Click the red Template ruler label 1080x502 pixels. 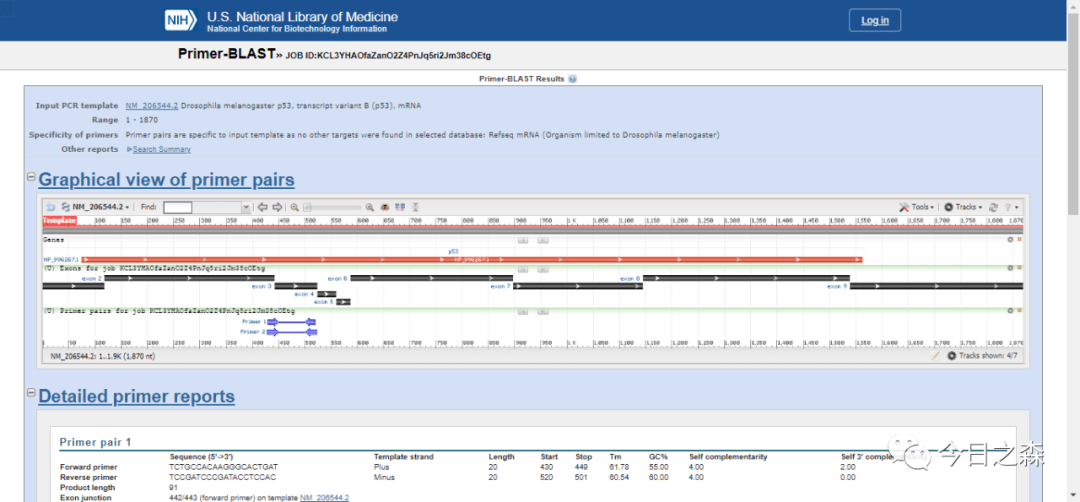59,220
